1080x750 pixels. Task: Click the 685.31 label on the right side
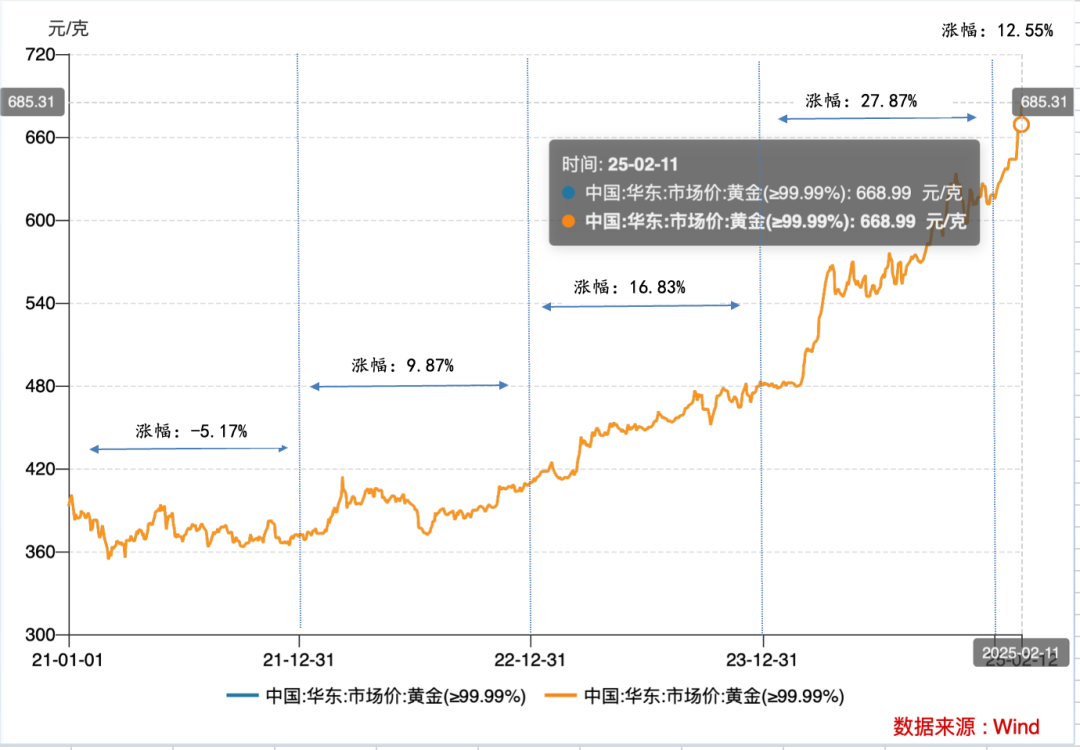click(1043, 102)
